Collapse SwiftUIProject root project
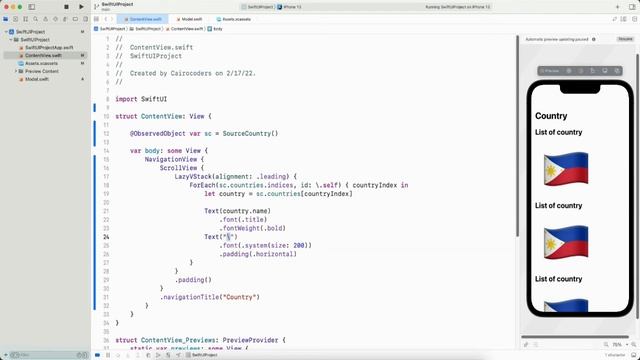Image resolution: width=640 pixels, height=360 pixels. (x=6, y=31)
